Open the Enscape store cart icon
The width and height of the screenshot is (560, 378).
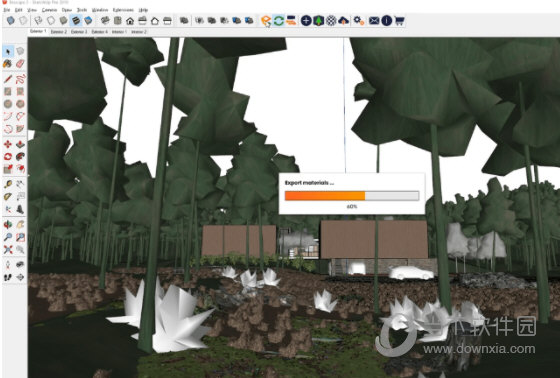pyautogui.click(x=399, y=21)
